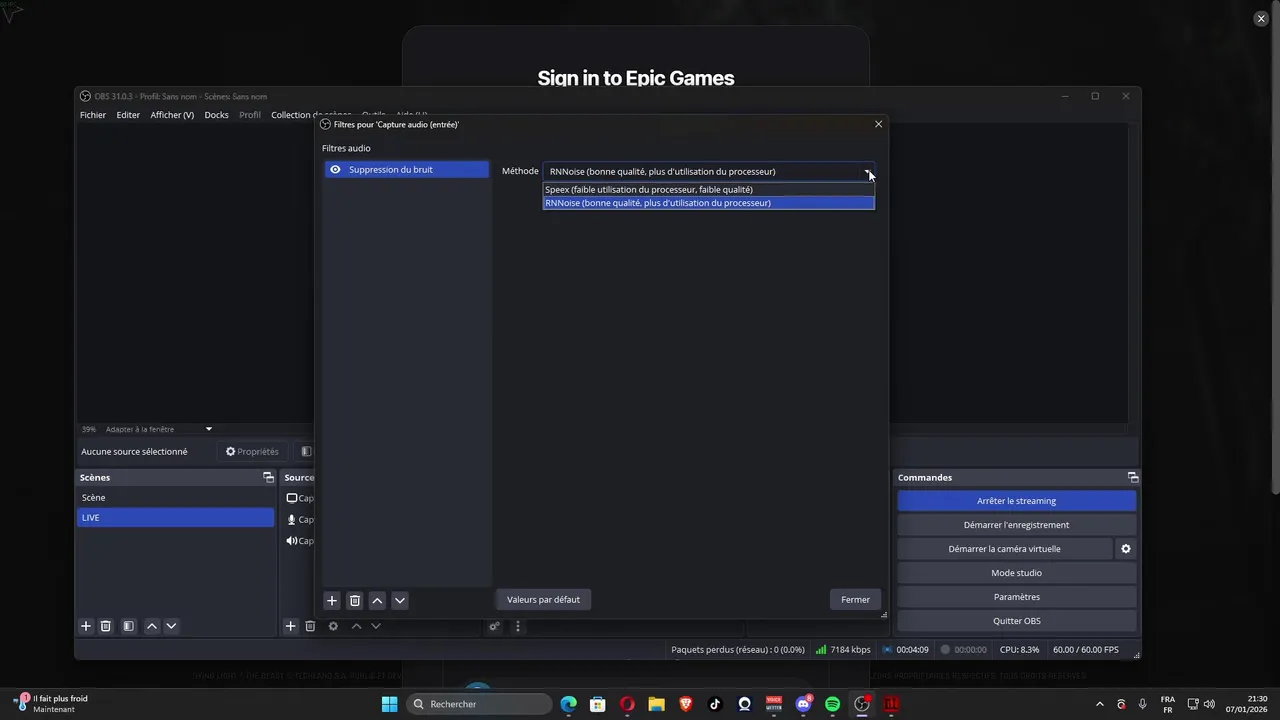Open Opera browser from the taskbar
Image resolution: width=1280 pixels, height=720 pixels.
[x=627, y=704]
